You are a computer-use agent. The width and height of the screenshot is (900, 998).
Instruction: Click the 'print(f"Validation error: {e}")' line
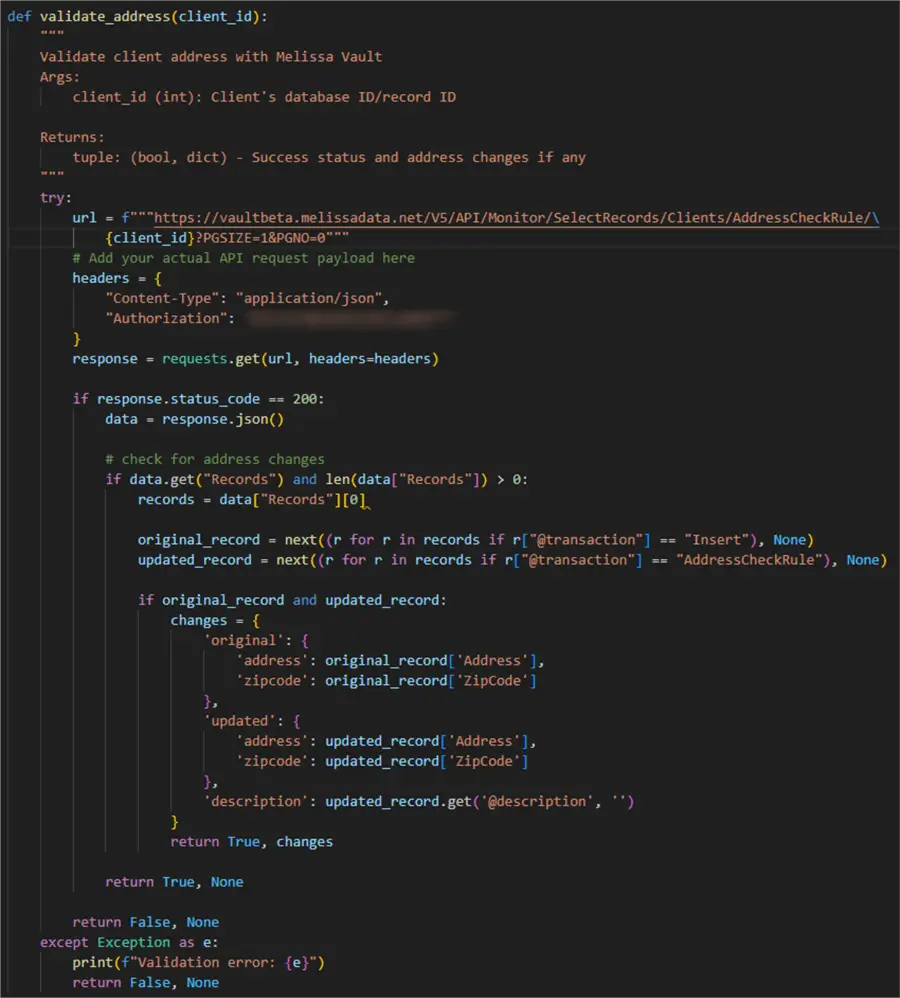point(199,962)
